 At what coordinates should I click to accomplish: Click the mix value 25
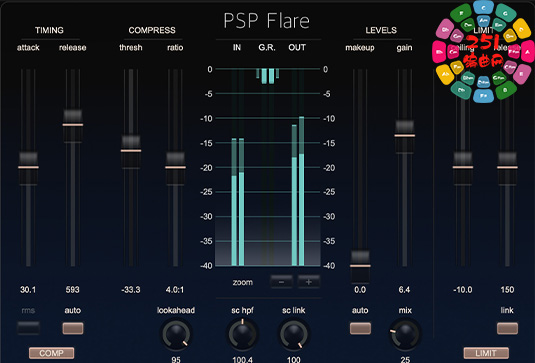[x=405, y=359]
